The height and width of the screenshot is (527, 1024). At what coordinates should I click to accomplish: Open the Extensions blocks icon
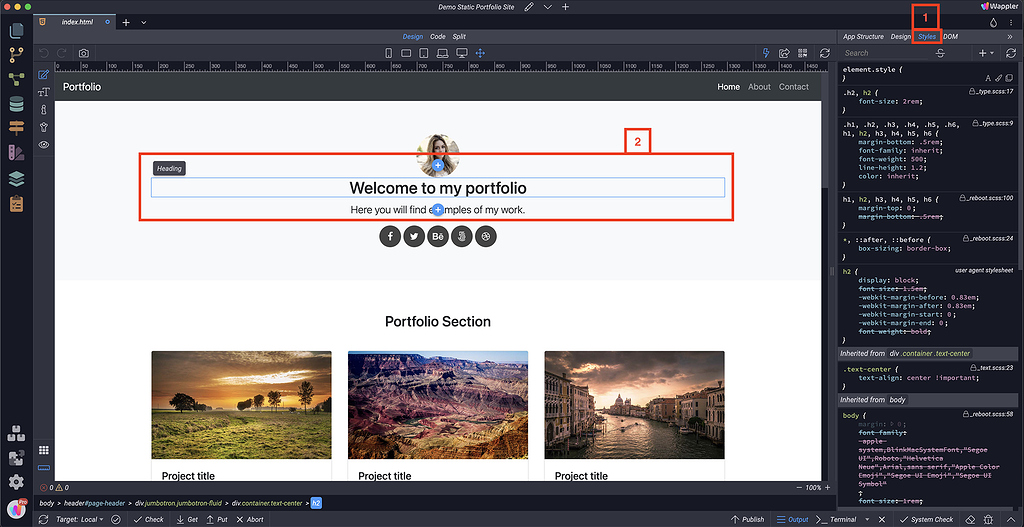16,433
